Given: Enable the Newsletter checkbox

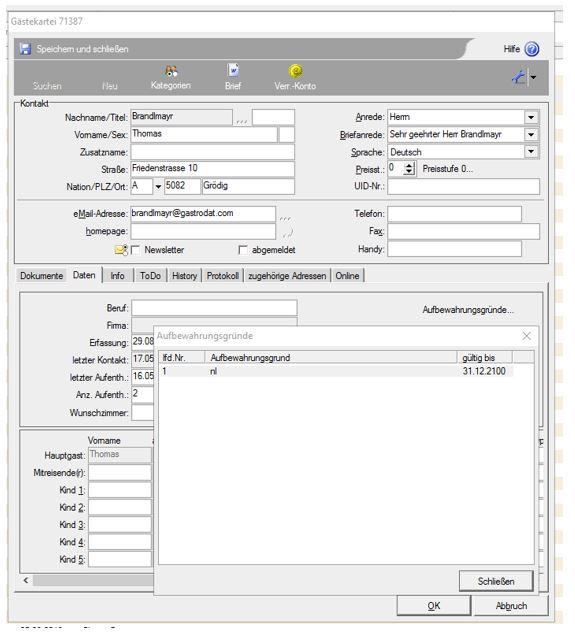Looking at the screenshot, I should (135, 250).
